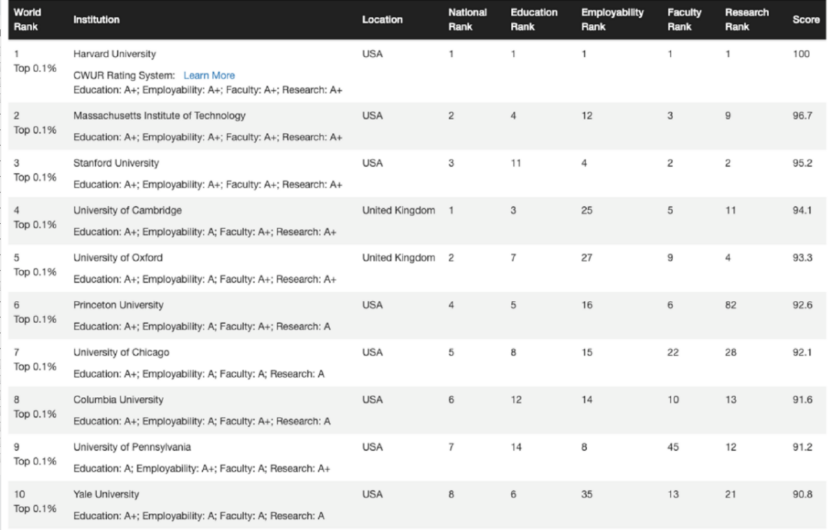831x530 pixels.
Task: Click Princeton's research rank 82
Action: (730, 305)
